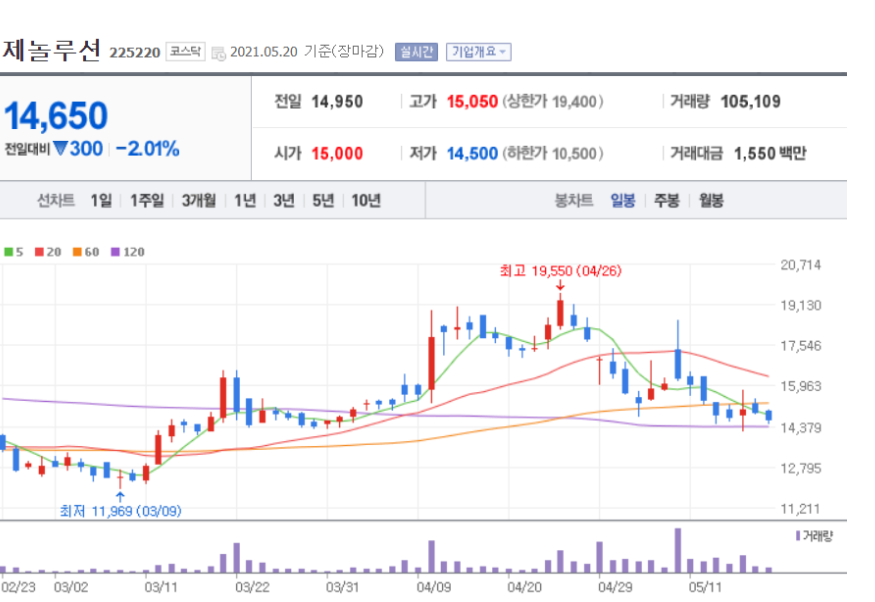Click the 거래량 volume legend marker
875x602 pixels.
point(799,536)
